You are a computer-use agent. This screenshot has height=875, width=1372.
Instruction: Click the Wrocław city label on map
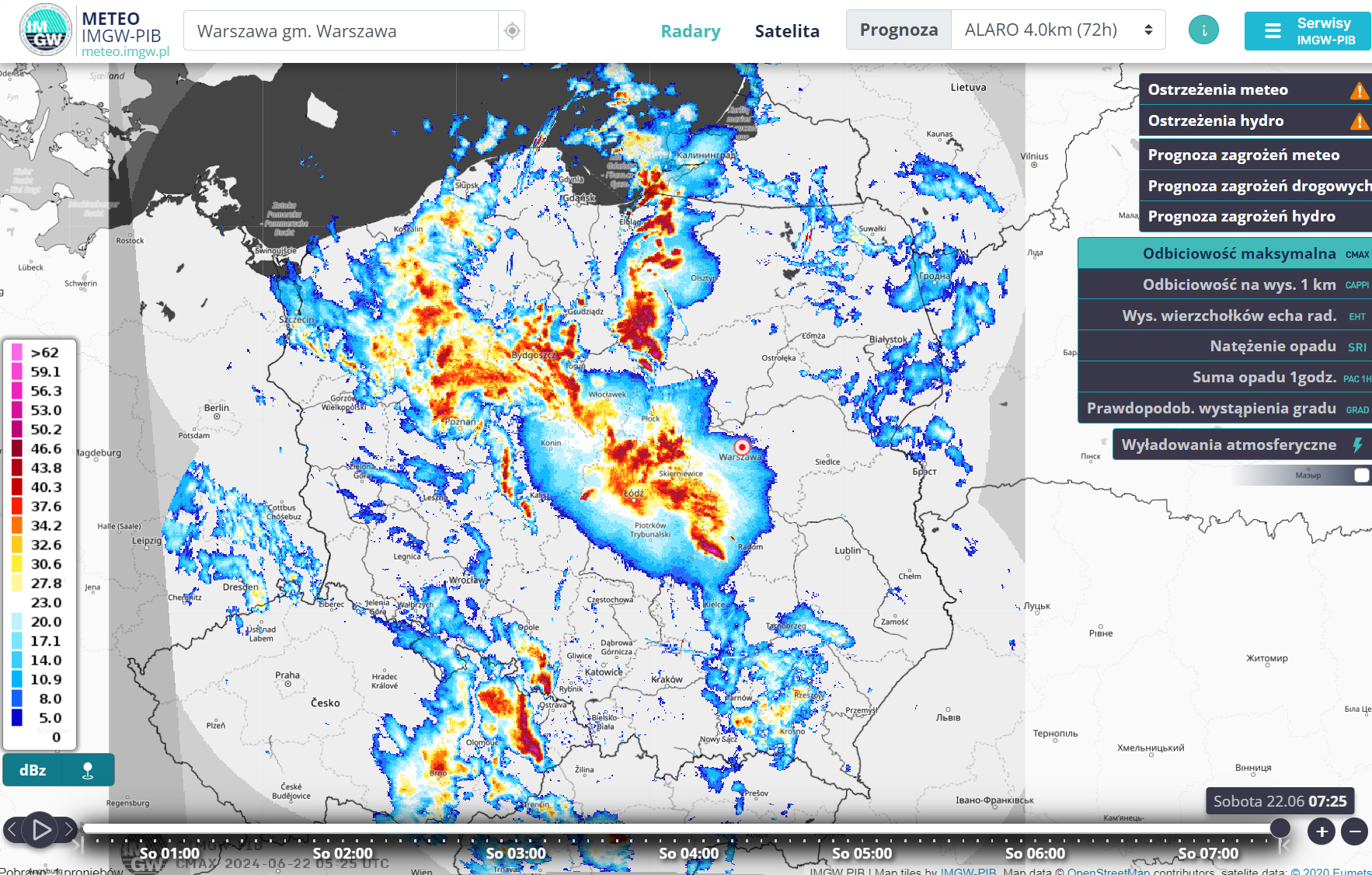click(467, 580)
